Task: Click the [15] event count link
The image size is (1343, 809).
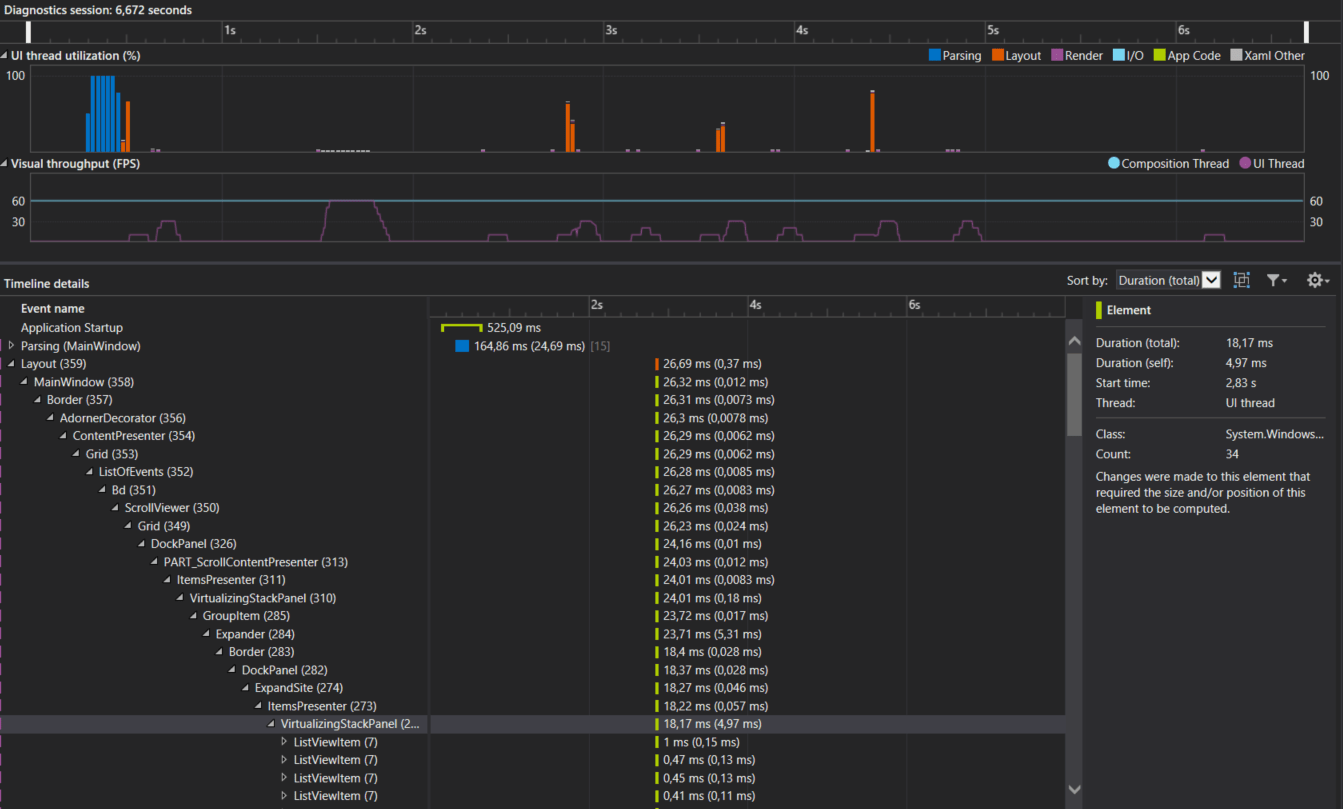Action: (x=600, y=345)
